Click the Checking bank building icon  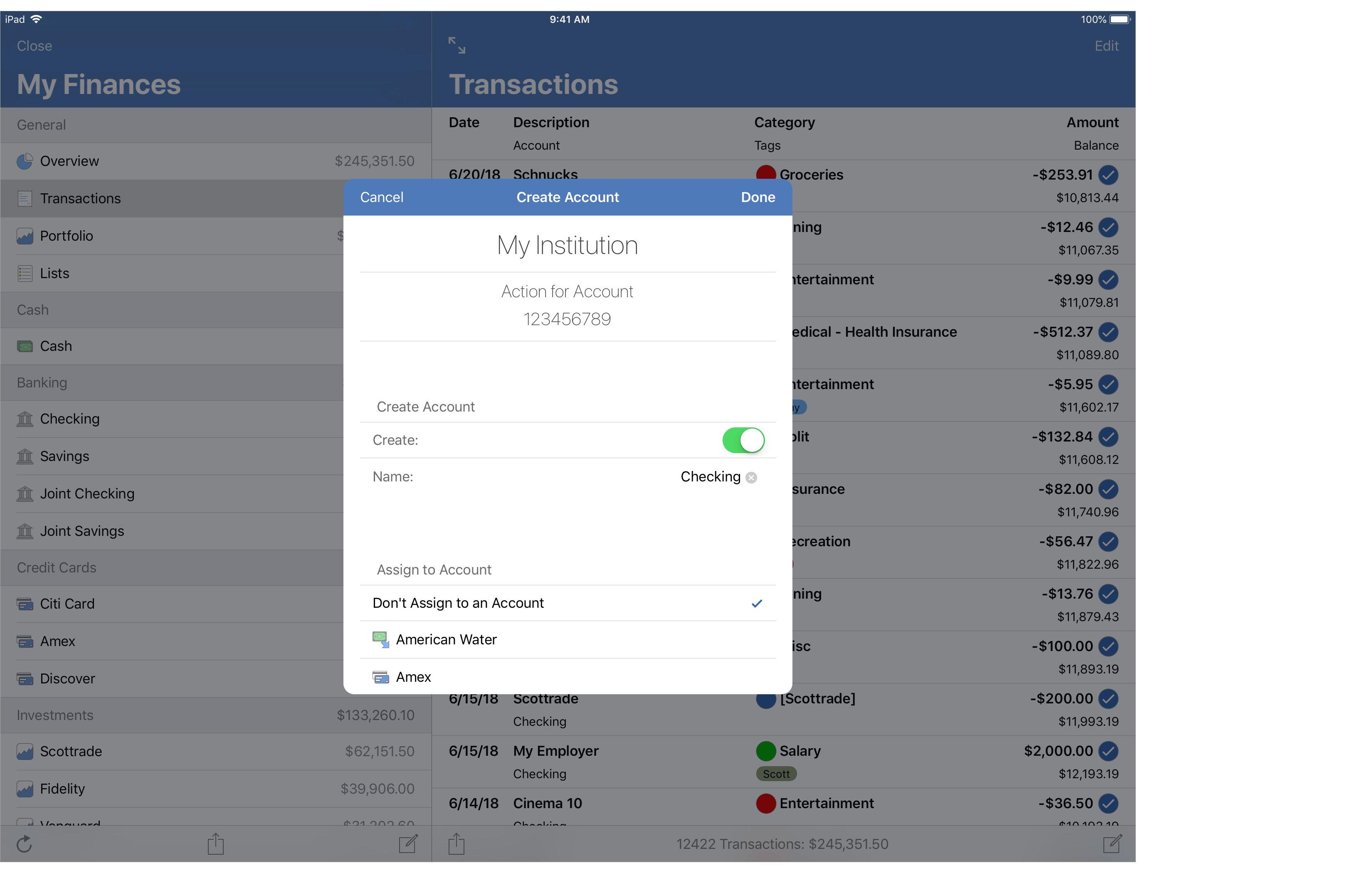25,419
